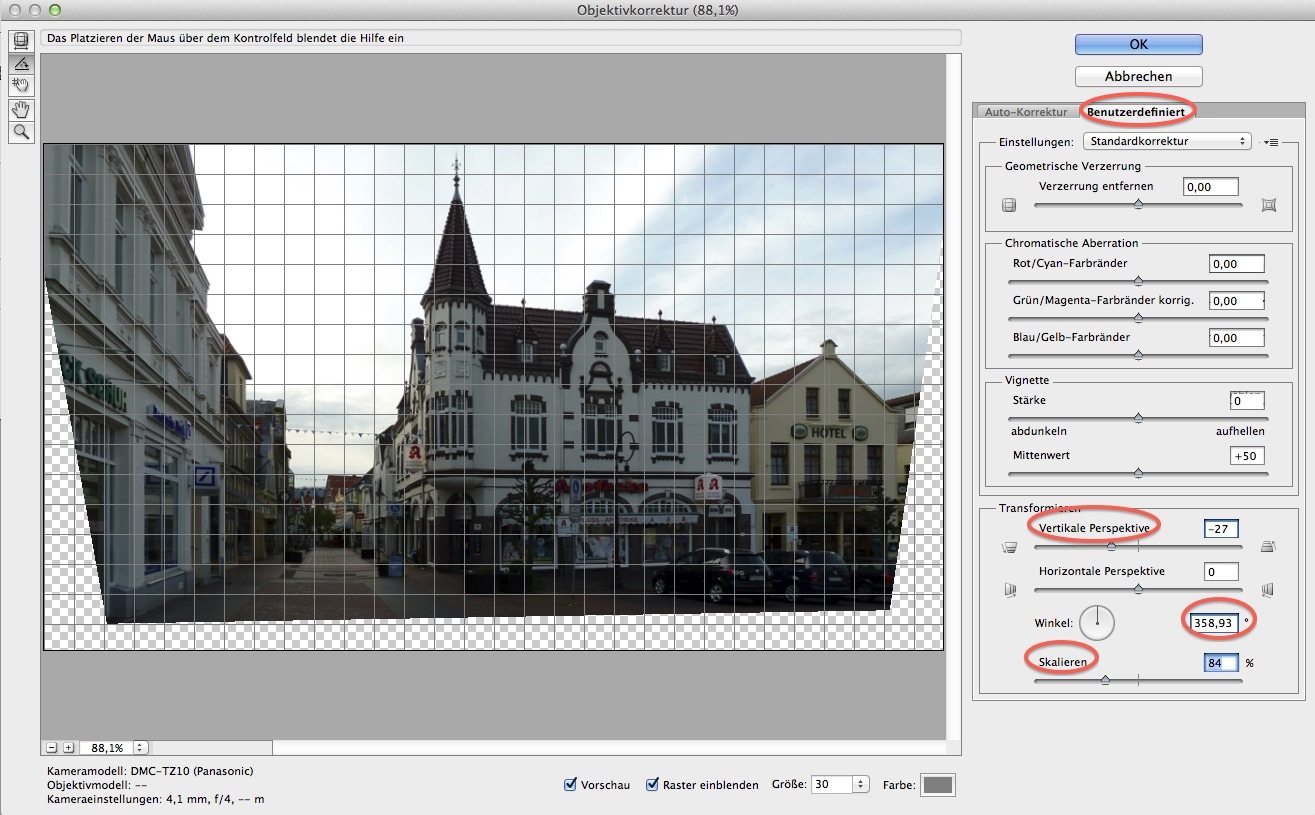This screenshot has width=1315, height=815.
Task: Open the zoom percentage dropdown
Action: pos(140,747)
